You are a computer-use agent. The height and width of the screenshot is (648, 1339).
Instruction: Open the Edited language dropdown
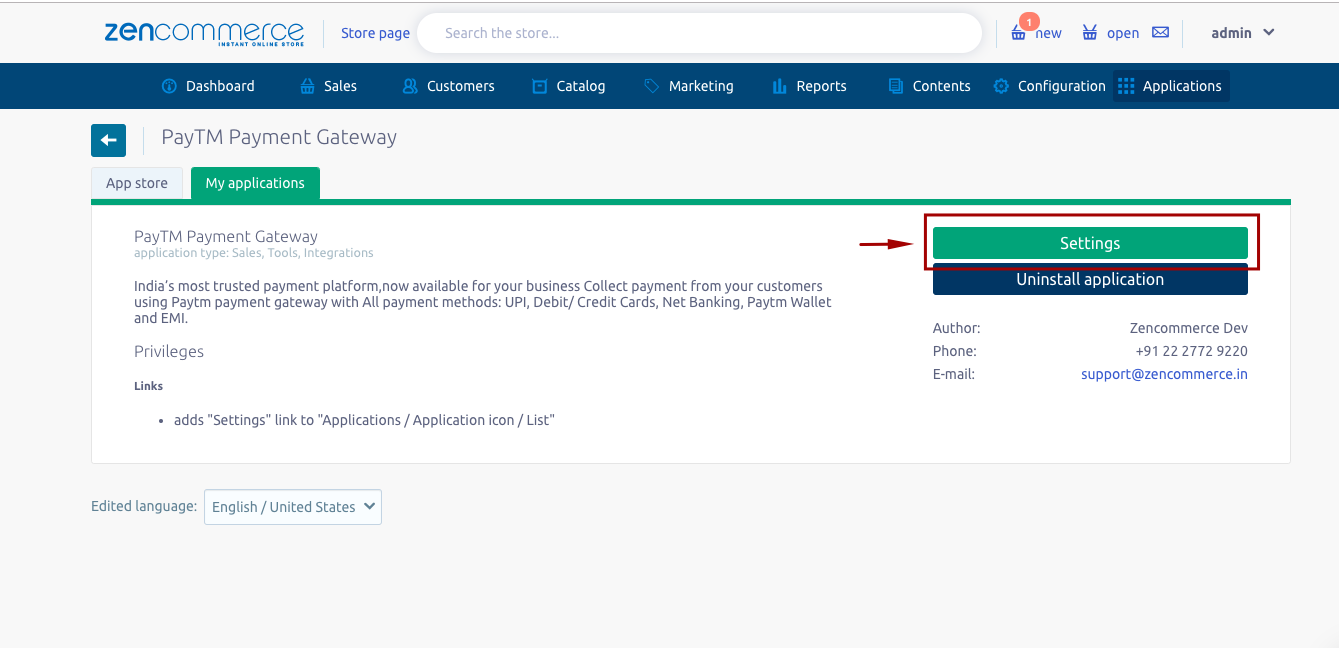click(x=293, y=507)
